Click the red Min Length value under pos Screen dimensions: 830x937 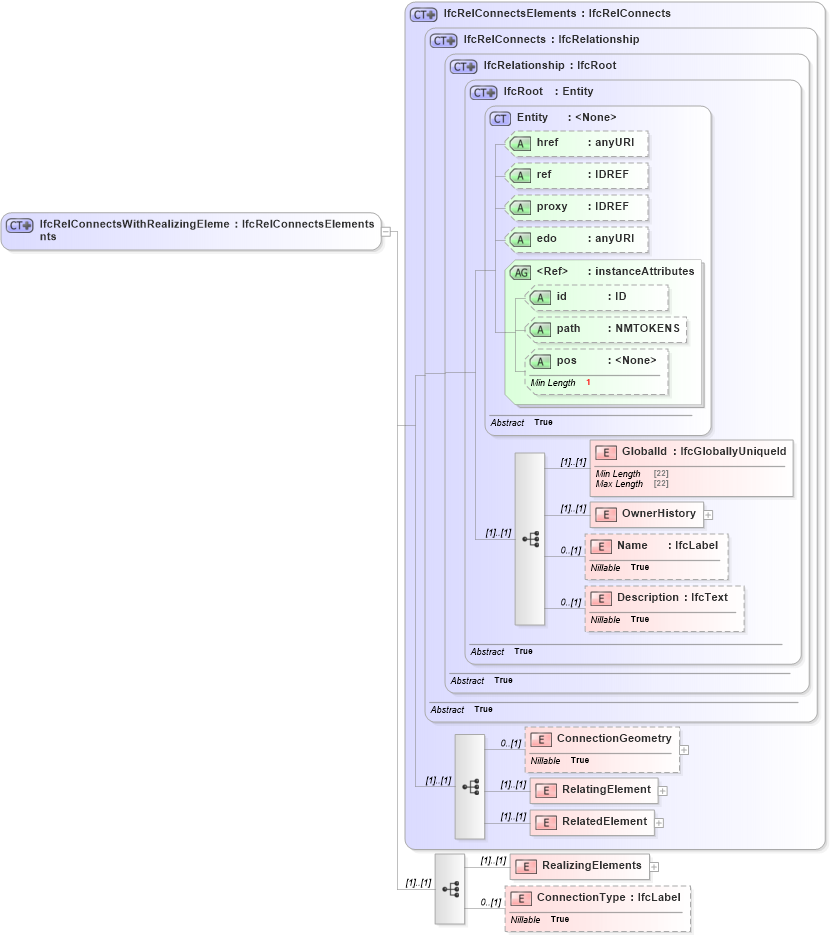click(x=587, y=382)
